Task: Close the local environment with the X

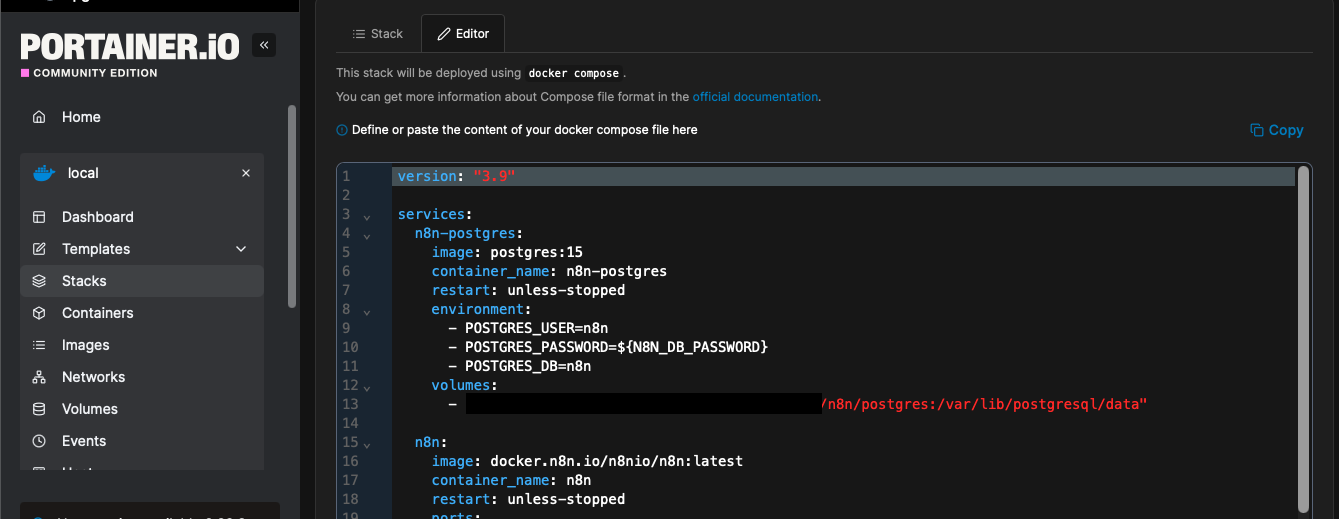Action: coord(246,173)
